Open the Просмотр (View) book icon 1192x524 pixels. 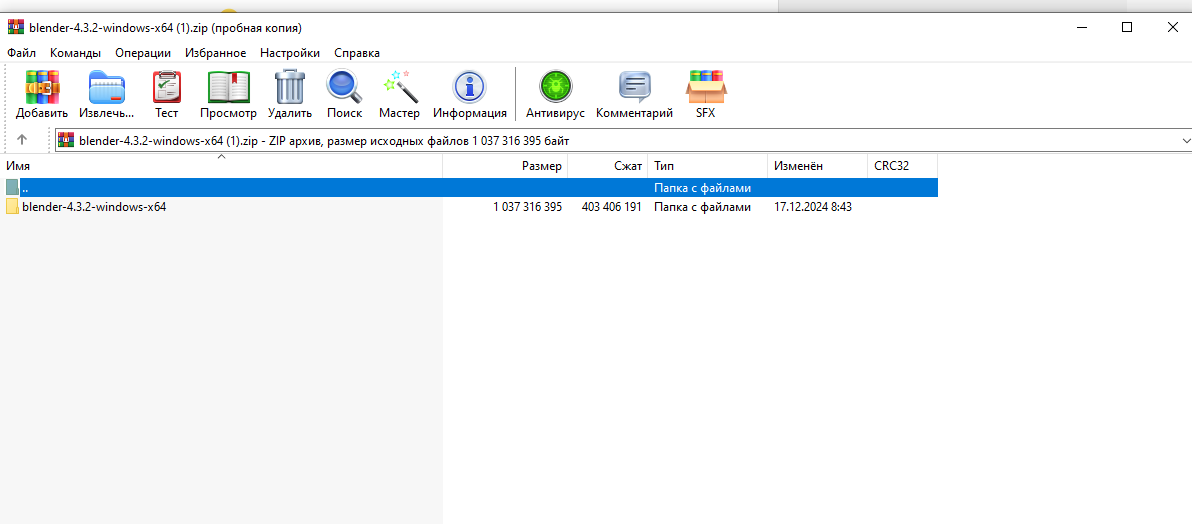(228, 88)
